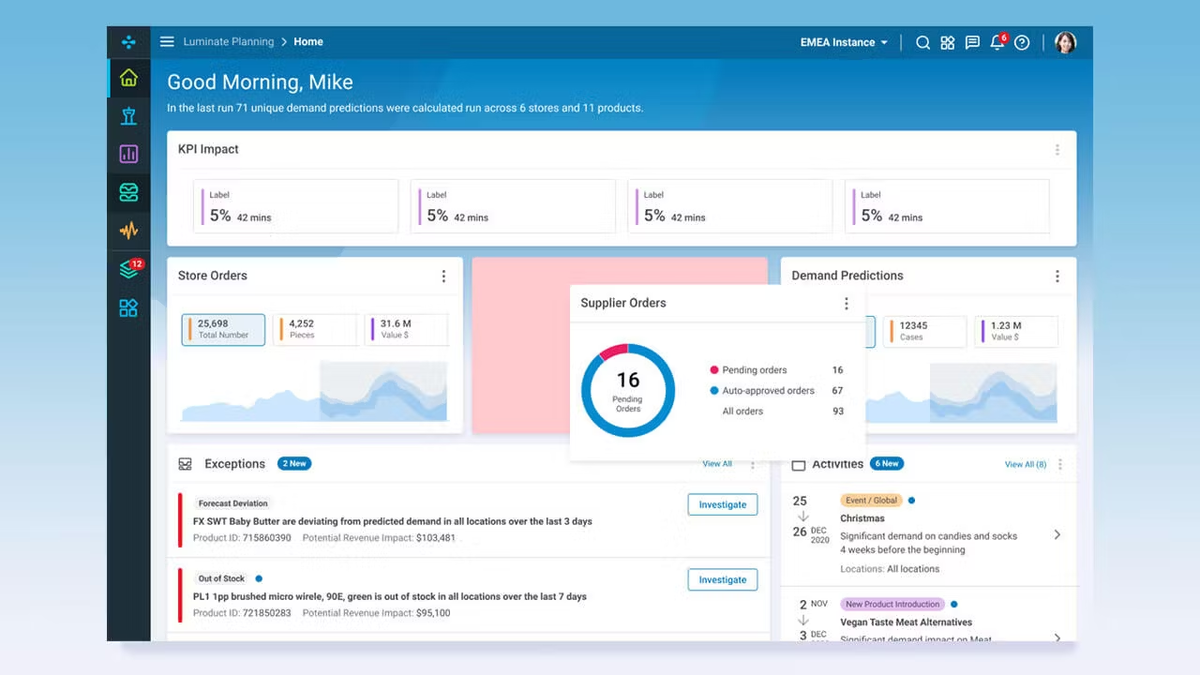Click View All (8) activities link
This screenshot has height=675, width=1200.
pyautogui.click(x=1025, y=465)
